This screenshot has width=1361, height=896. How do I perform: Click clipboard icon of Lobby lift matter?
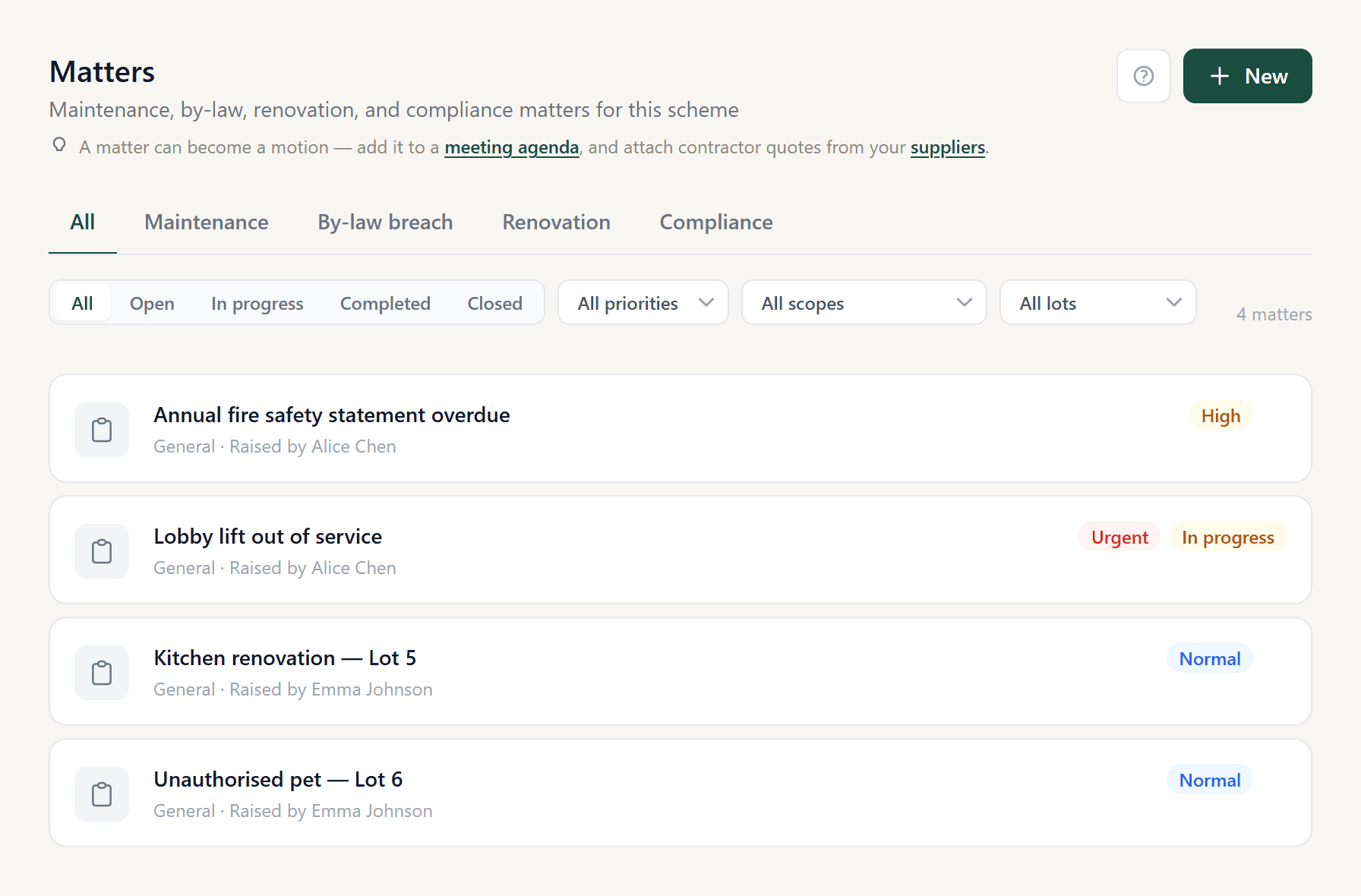pos(102,551)
